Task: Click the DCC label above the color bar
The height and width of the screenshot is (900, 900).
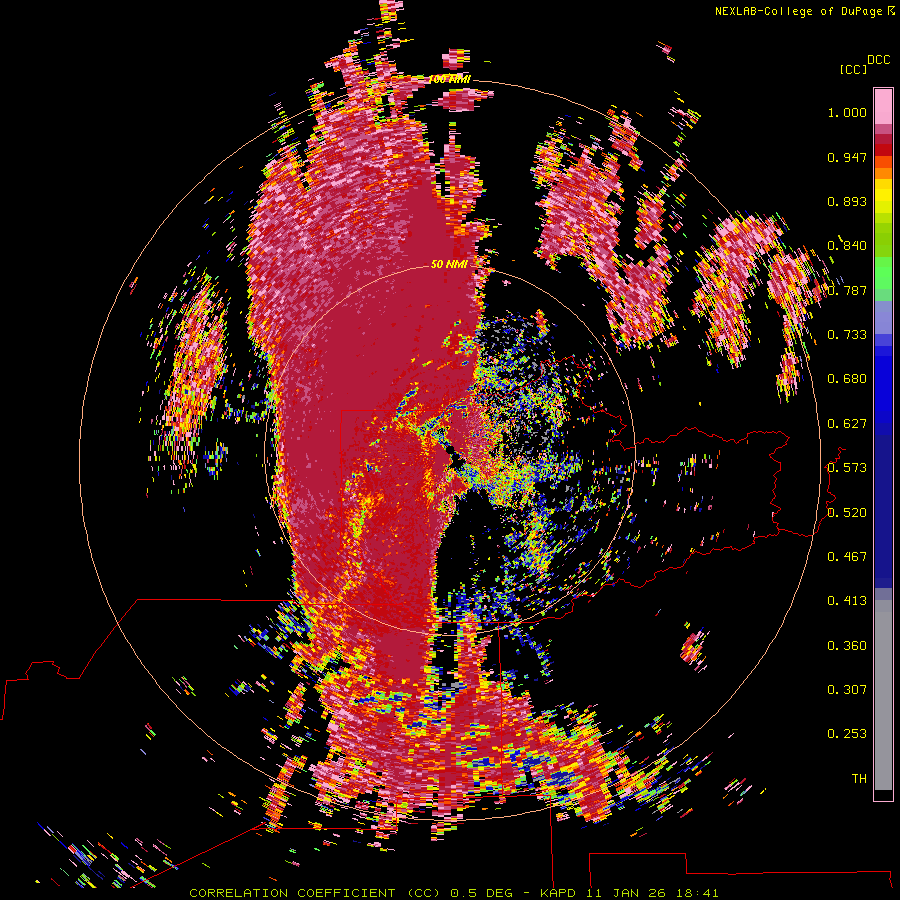Action: [x=878, y=60]
